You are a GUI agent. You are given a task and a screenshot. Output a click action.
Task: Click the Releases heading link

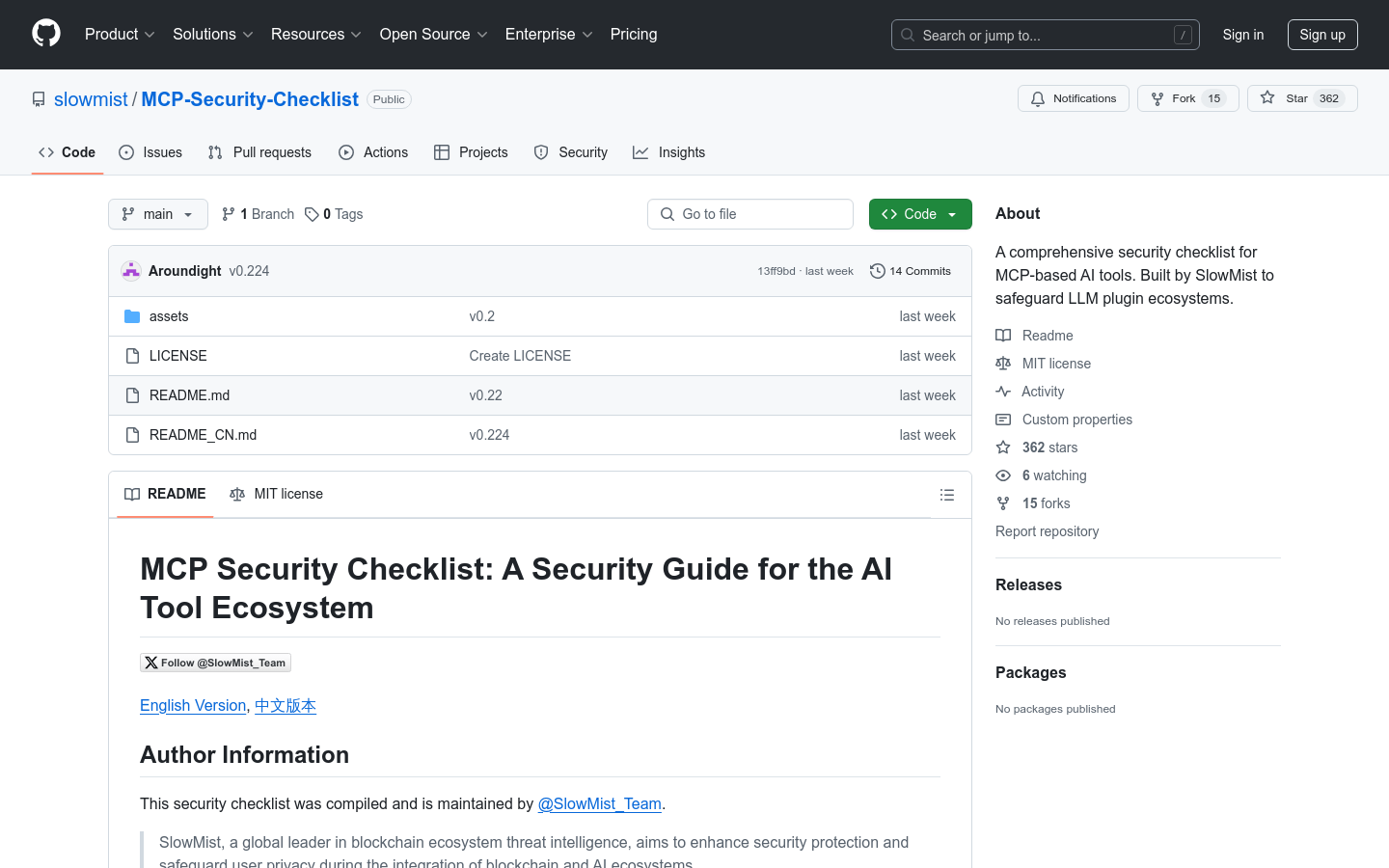1028,584
